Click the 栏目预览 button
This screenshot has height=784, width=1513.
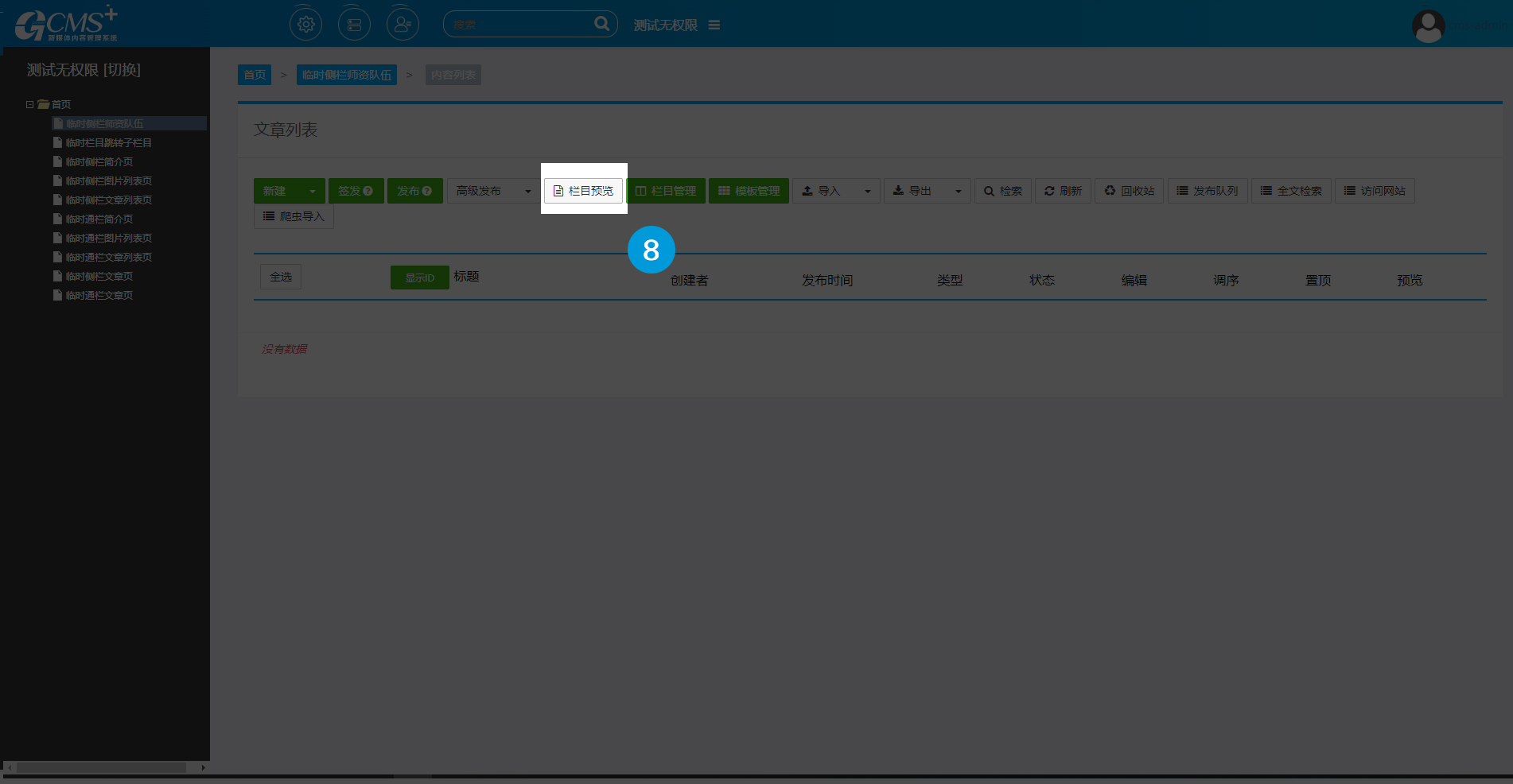584,191
